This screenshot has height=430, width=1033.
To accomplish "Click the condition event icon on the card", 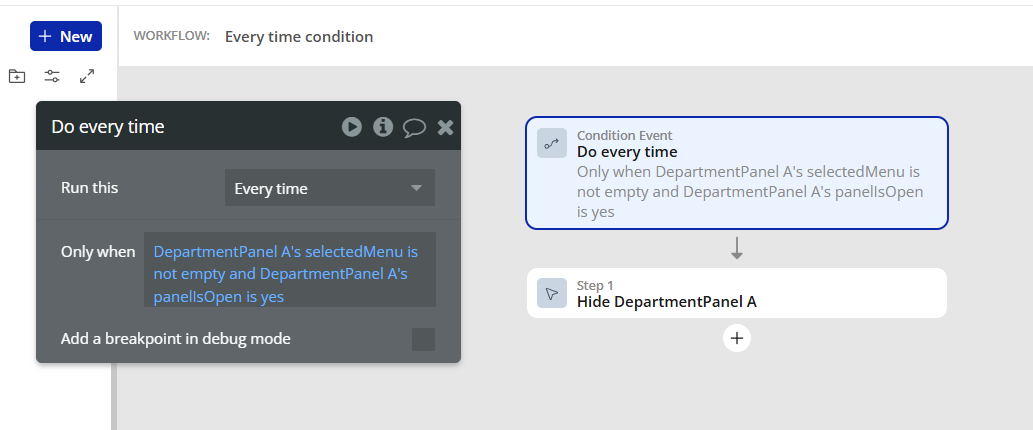I will pyautogui.click(x=552, y=143).
